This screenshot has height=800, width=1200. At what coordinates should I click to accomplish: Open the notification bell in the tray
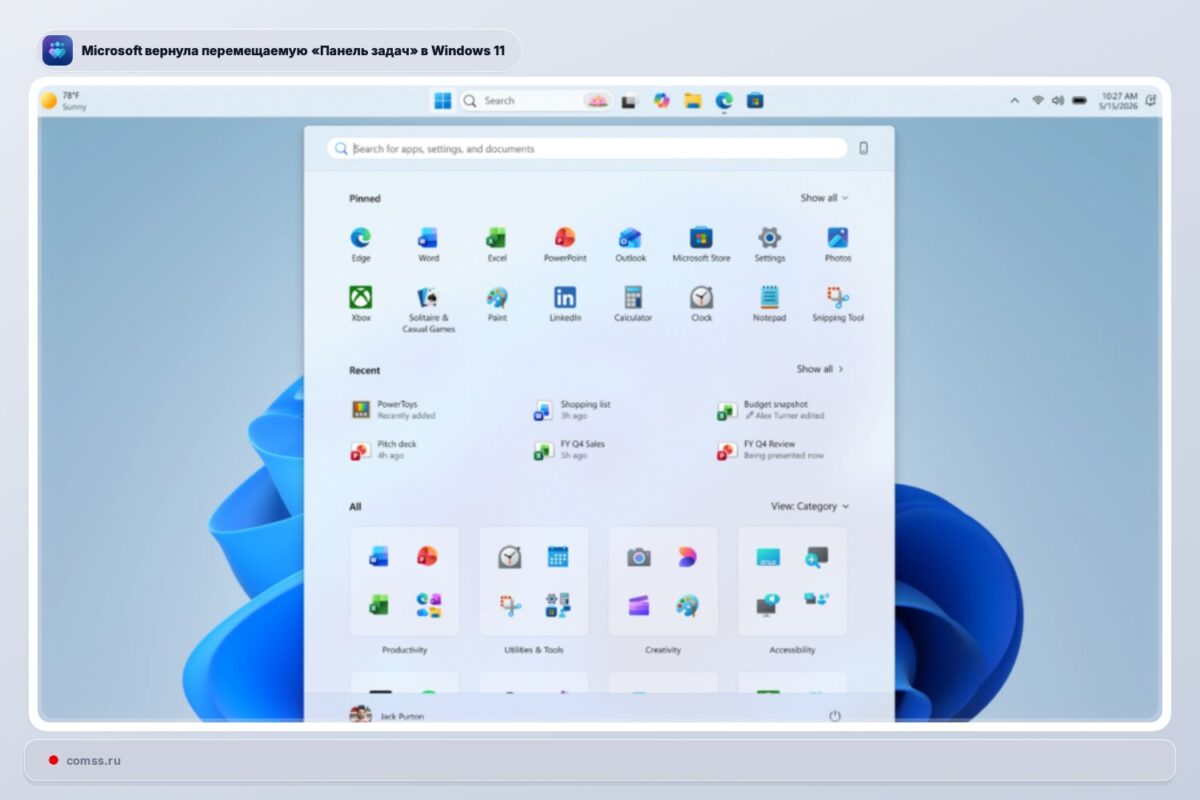pos(1151,100)
